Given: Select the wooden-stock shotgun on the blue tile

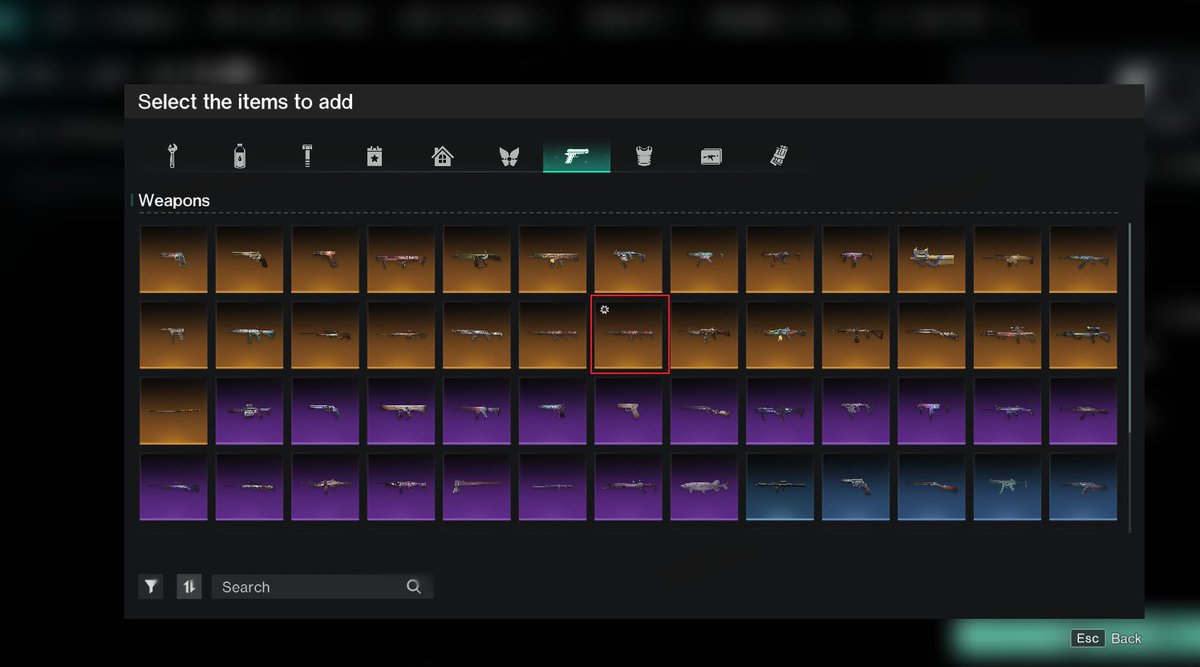Looking at the screenshot, I should click(932, 486).
